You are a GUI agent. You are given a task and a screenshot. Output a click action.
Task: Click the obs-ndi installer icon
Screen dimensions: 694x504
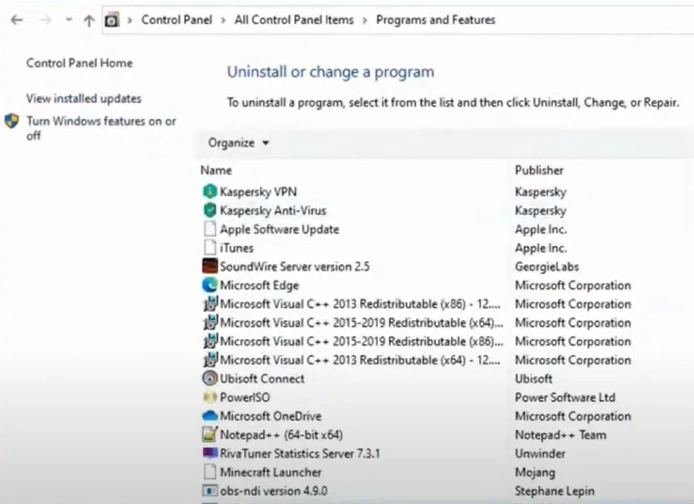210,491
